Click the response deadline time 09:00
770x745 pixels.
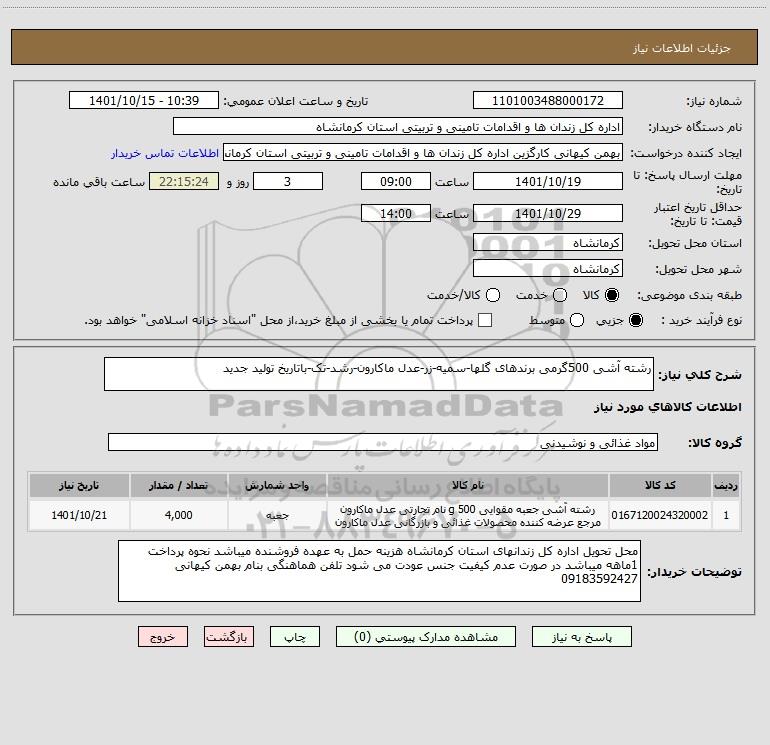pos(396,181)
